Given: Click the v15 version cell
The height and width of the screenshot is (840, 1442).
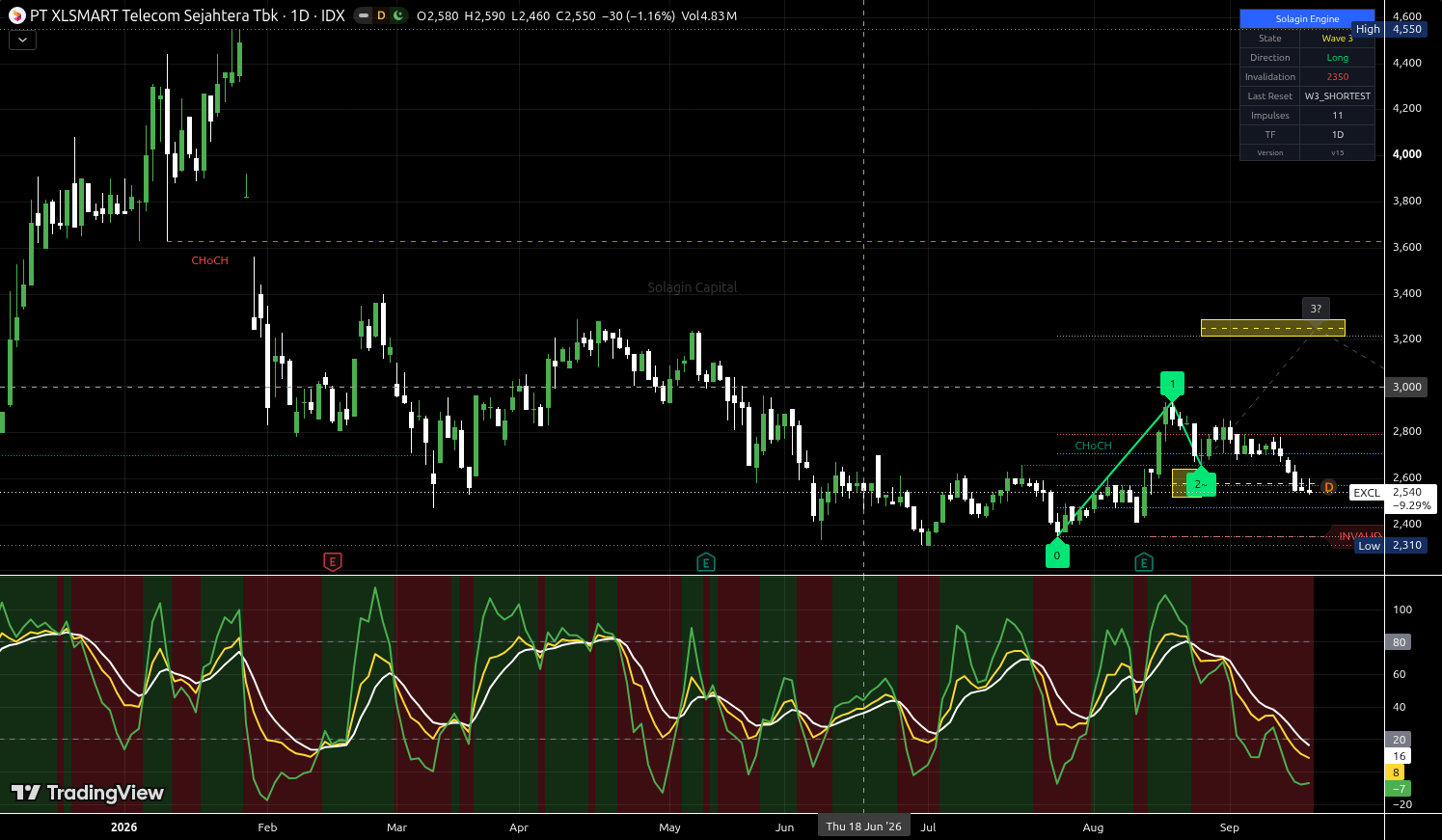Looking at the screenshot, I should pyautogui.click(x=1337, y=152).
